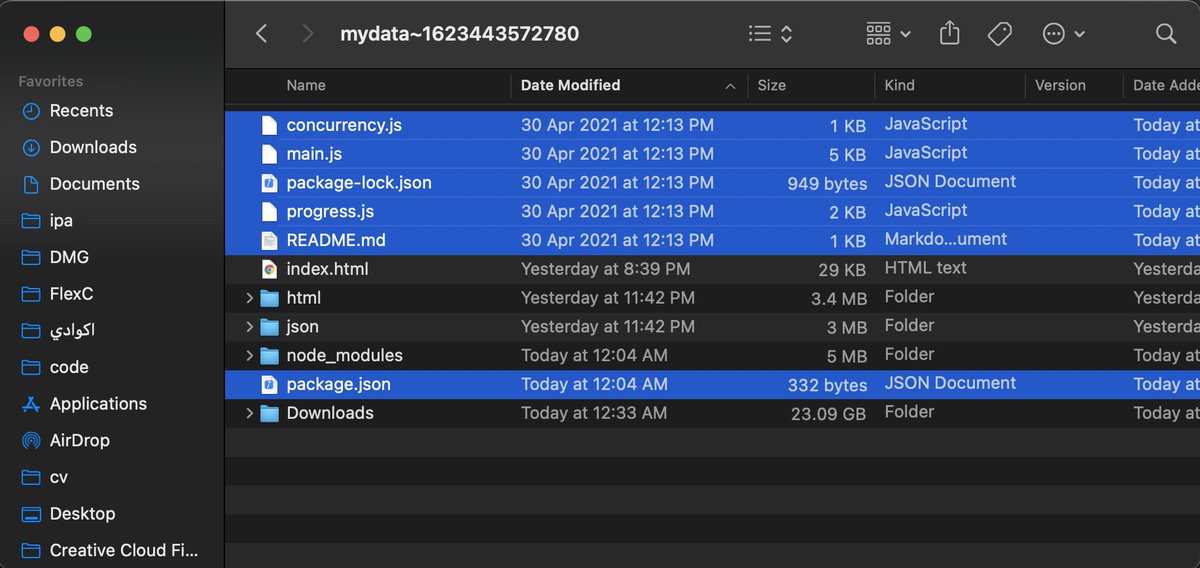Open the list view switcher
The image size is (1200, 568).
click(x=770, y=34)
